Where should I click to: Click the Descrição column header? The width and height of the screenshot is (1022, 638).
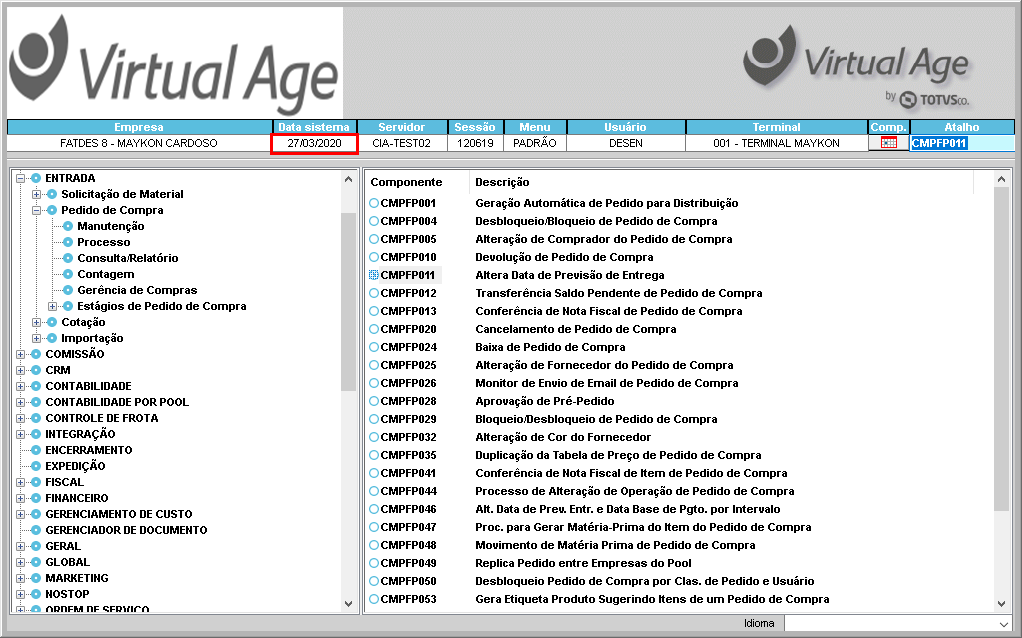(x=502, y=182)
